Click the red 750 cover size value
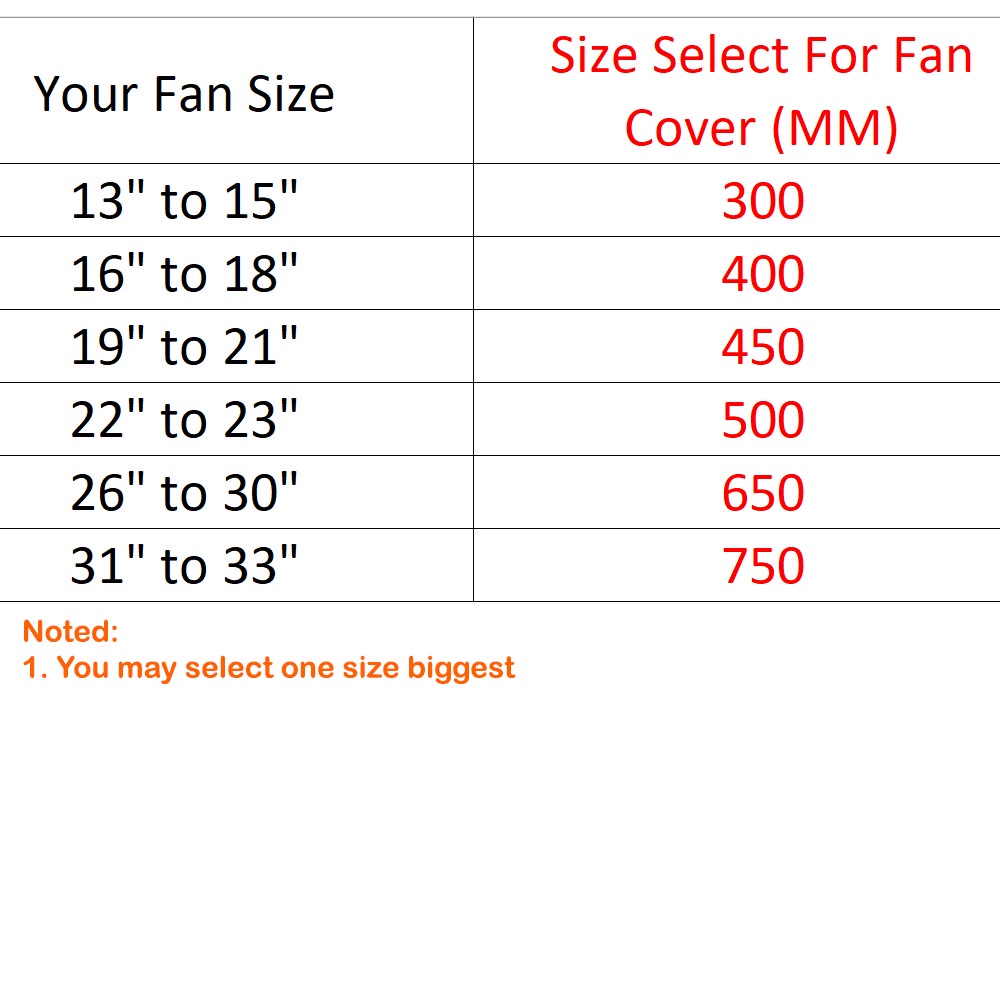The width and height of the screenshot is (1000, 1000). [763, 566]
